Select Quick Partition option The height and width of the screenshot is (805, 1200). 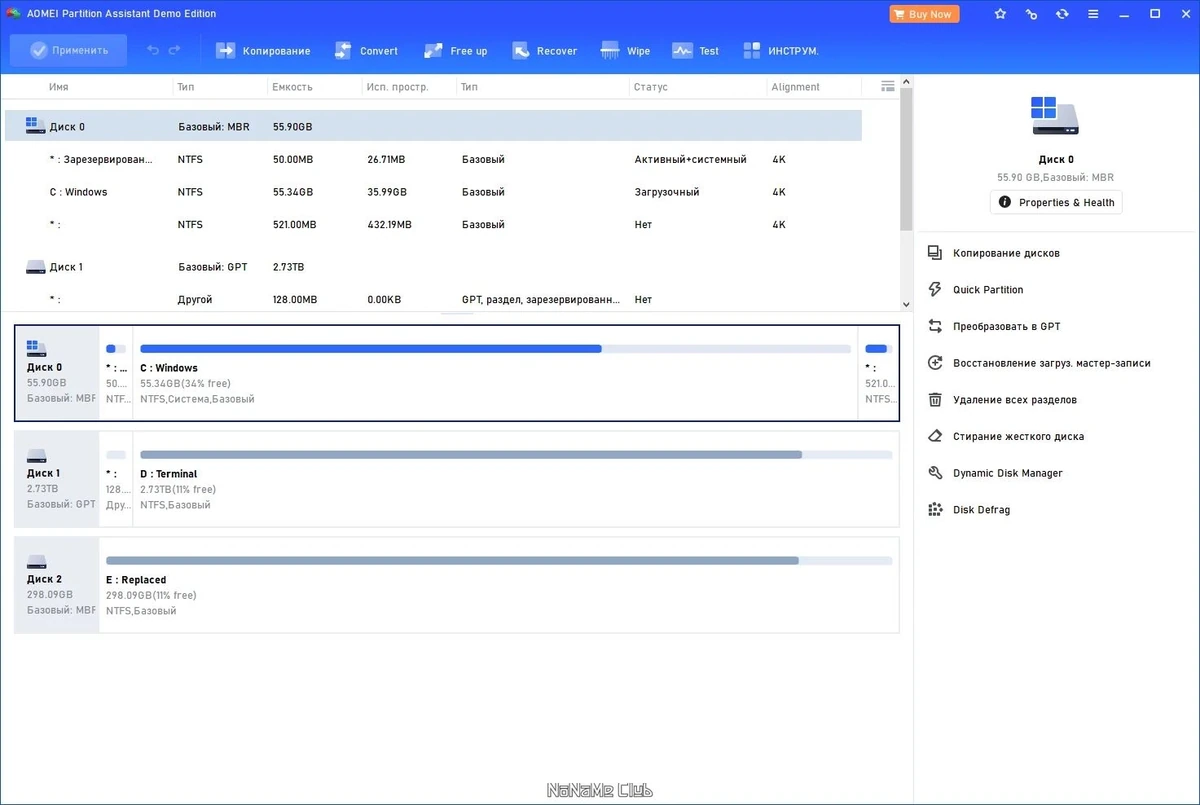988,290
